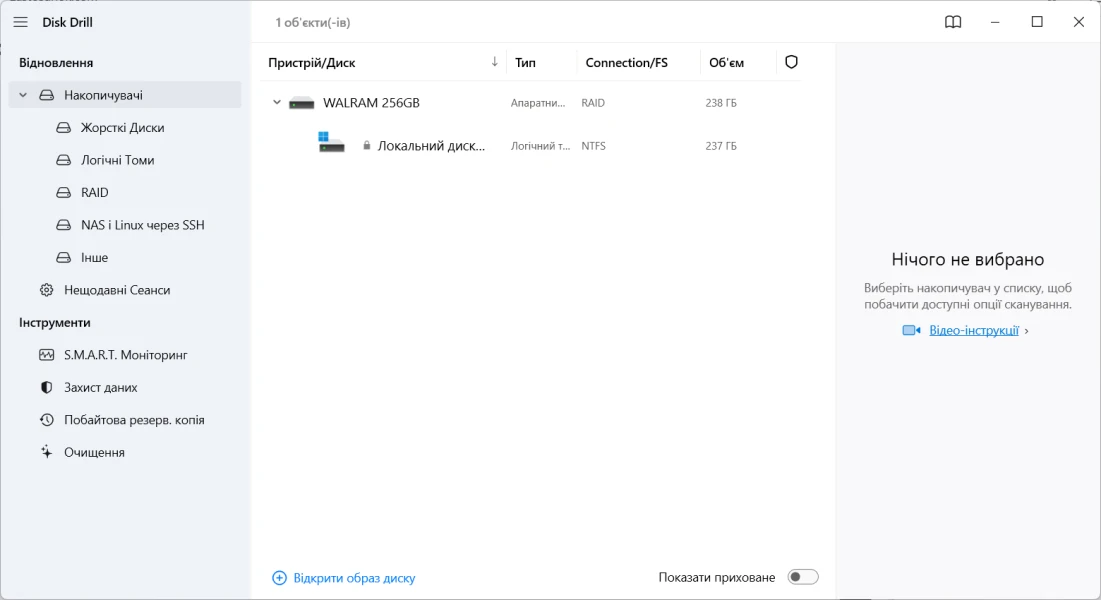
Task: Open the help book icon in title bar
Action: (953, 22)
